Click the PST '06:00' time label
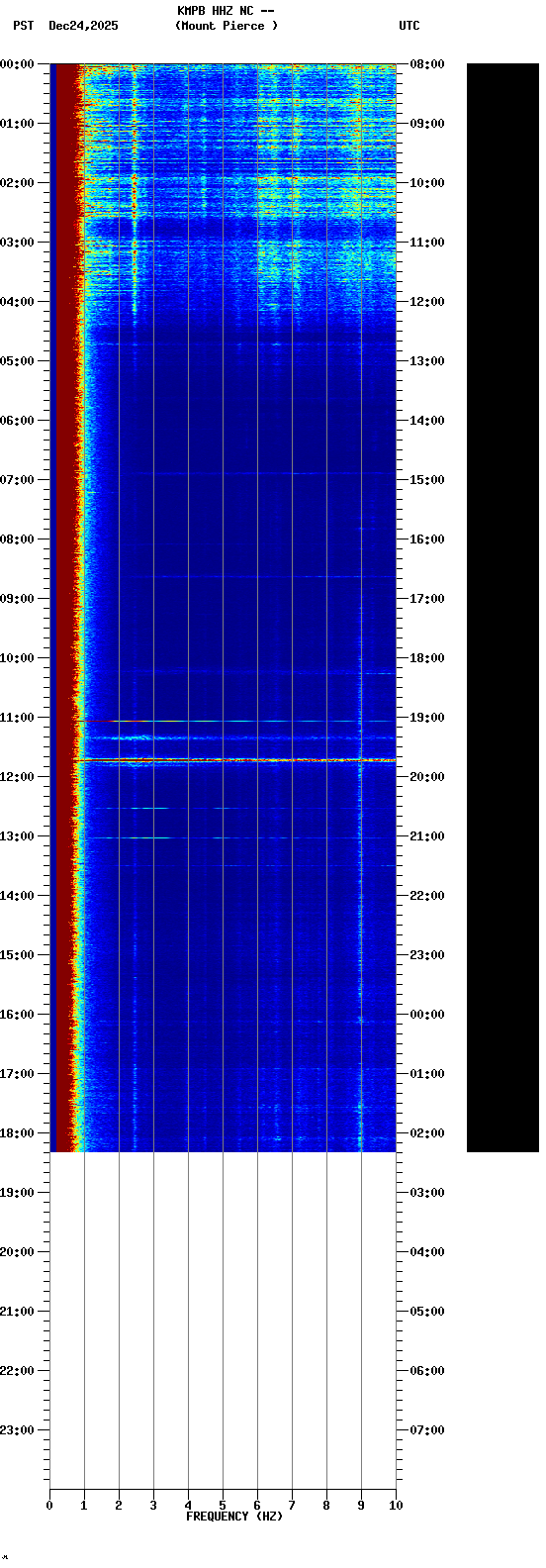This screenshot has height=1568, width=546. click(x=18, y=421)
